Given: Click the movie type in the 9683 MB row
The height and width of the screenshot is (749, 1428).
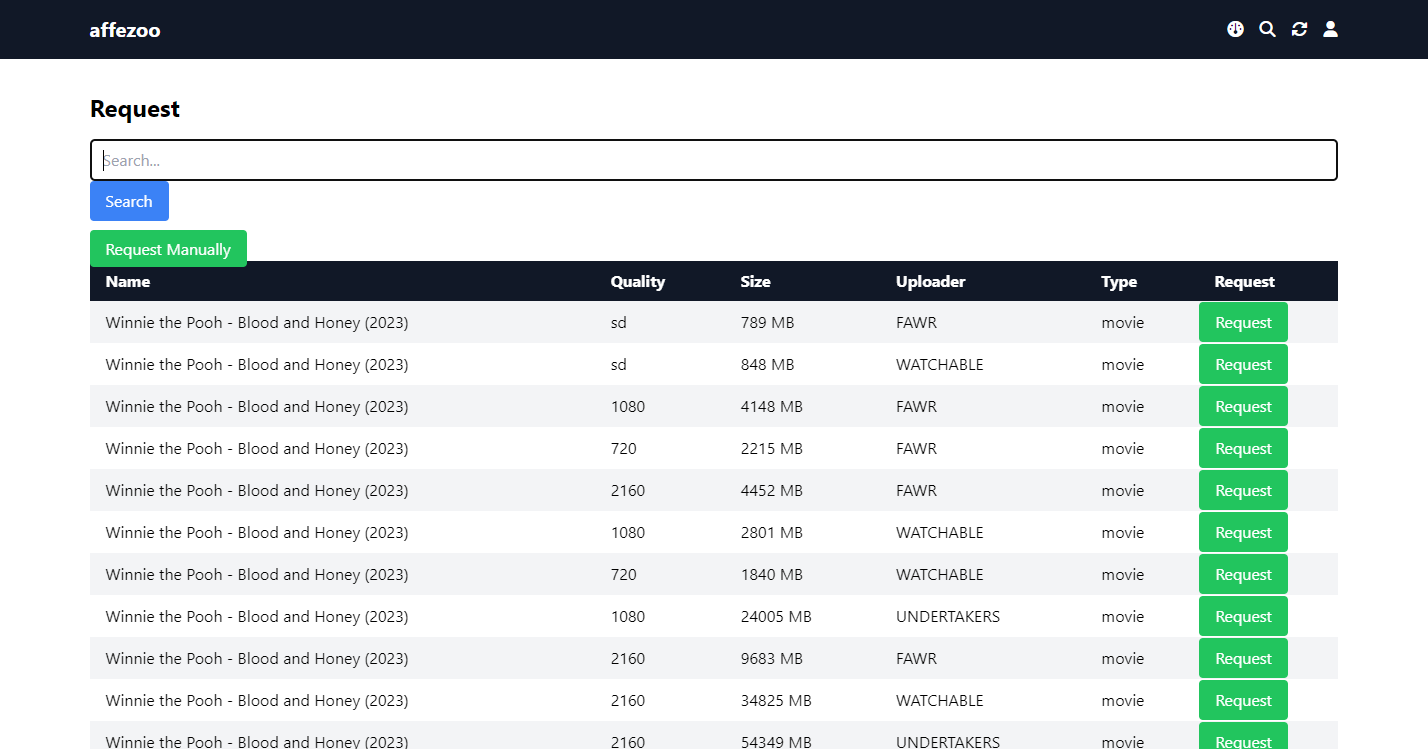Looking at the screenshot, I should [1122, 658].
